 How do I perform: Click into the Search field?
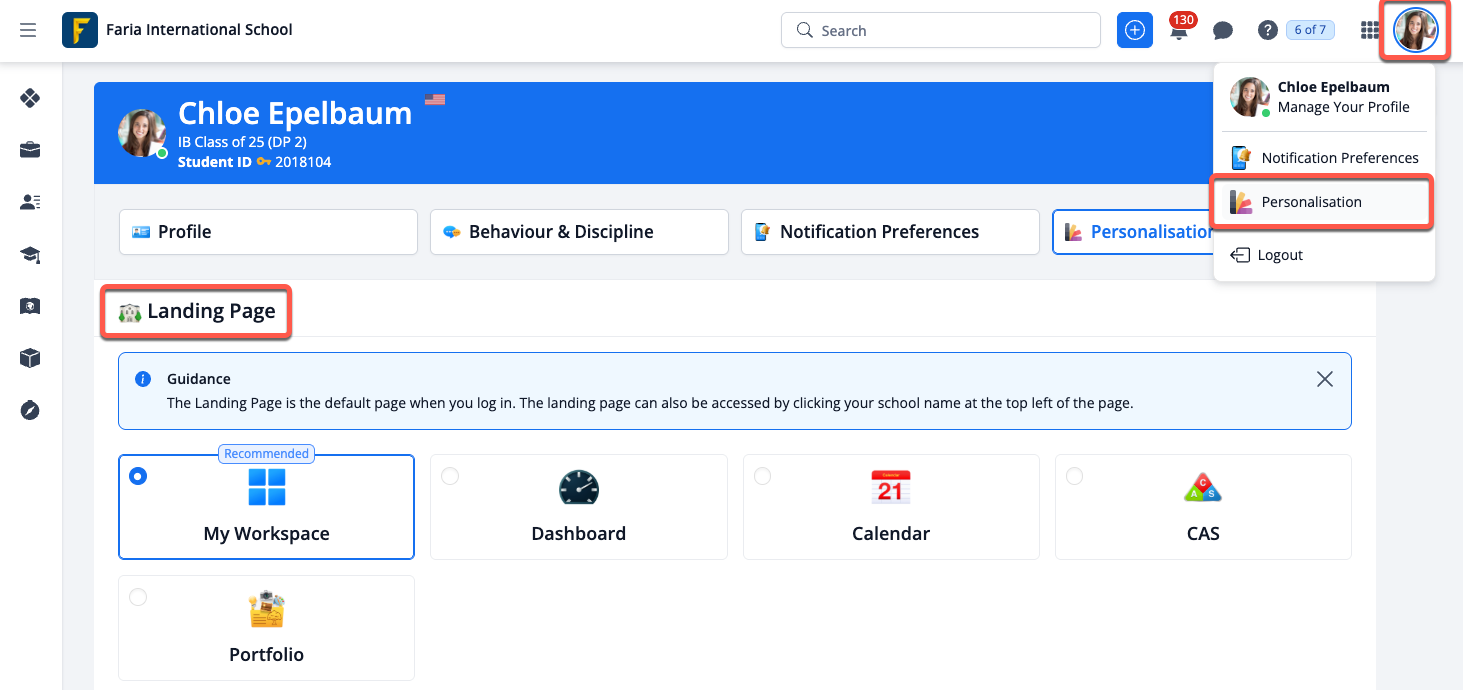(940, 30)
